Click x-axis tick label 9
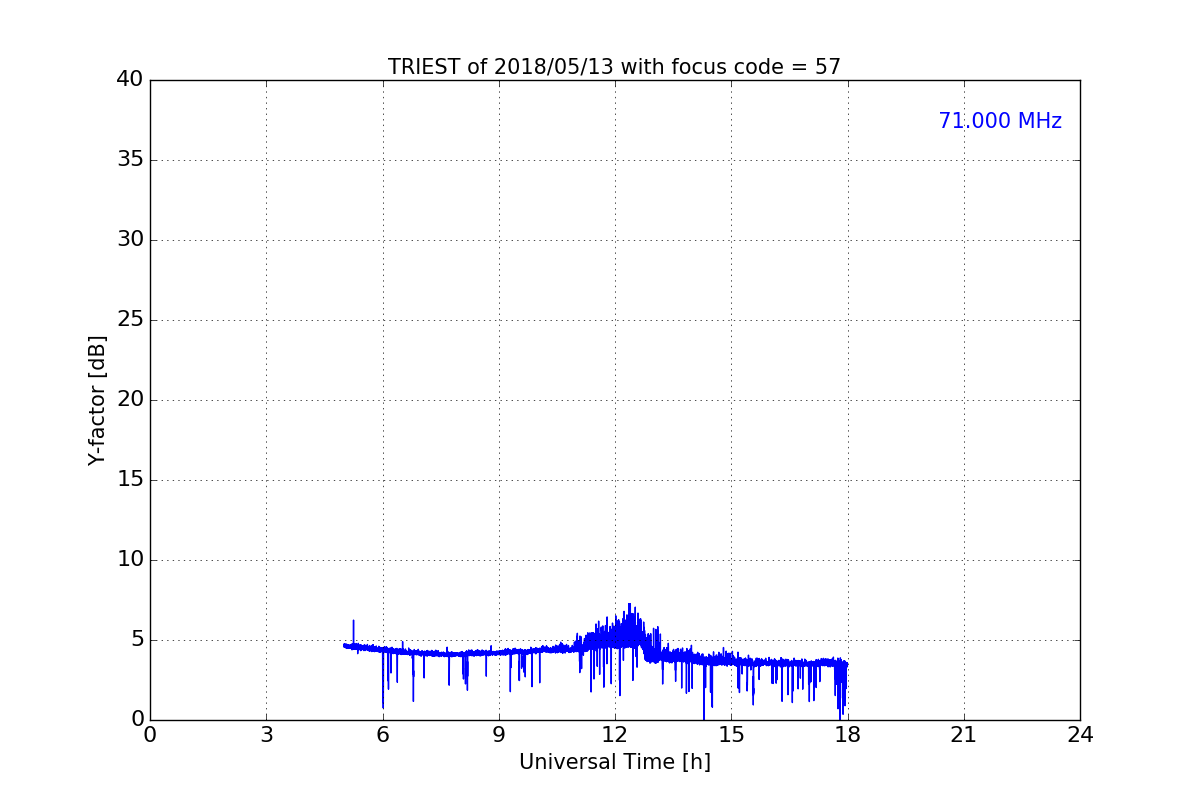 pyautogui.click(x=499, y=735)
